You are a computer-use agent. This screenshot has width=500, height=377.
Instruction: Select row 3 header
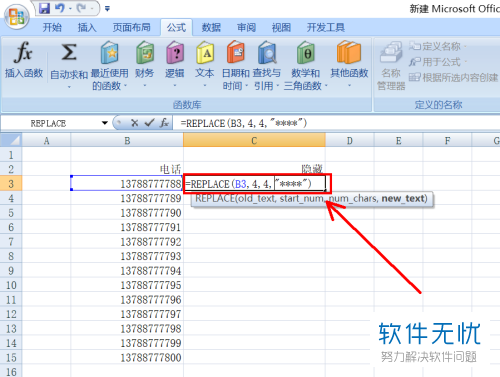(x=11, y=184)
